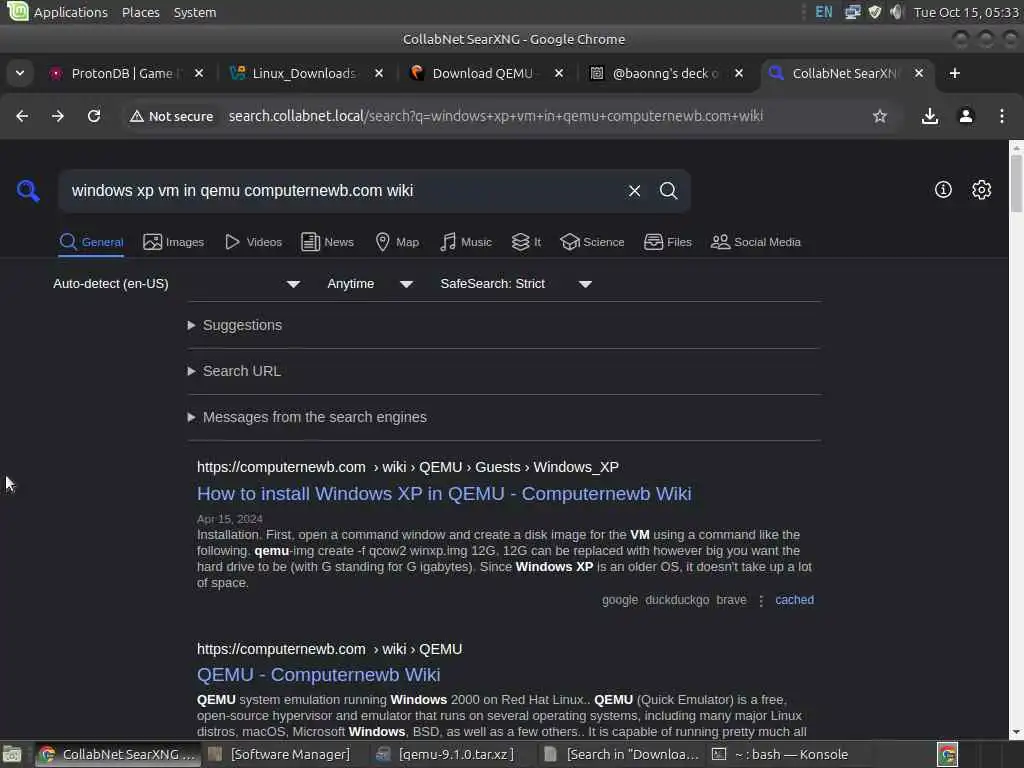
Task: Select the Map search category
Action: [x=397, y=242]
